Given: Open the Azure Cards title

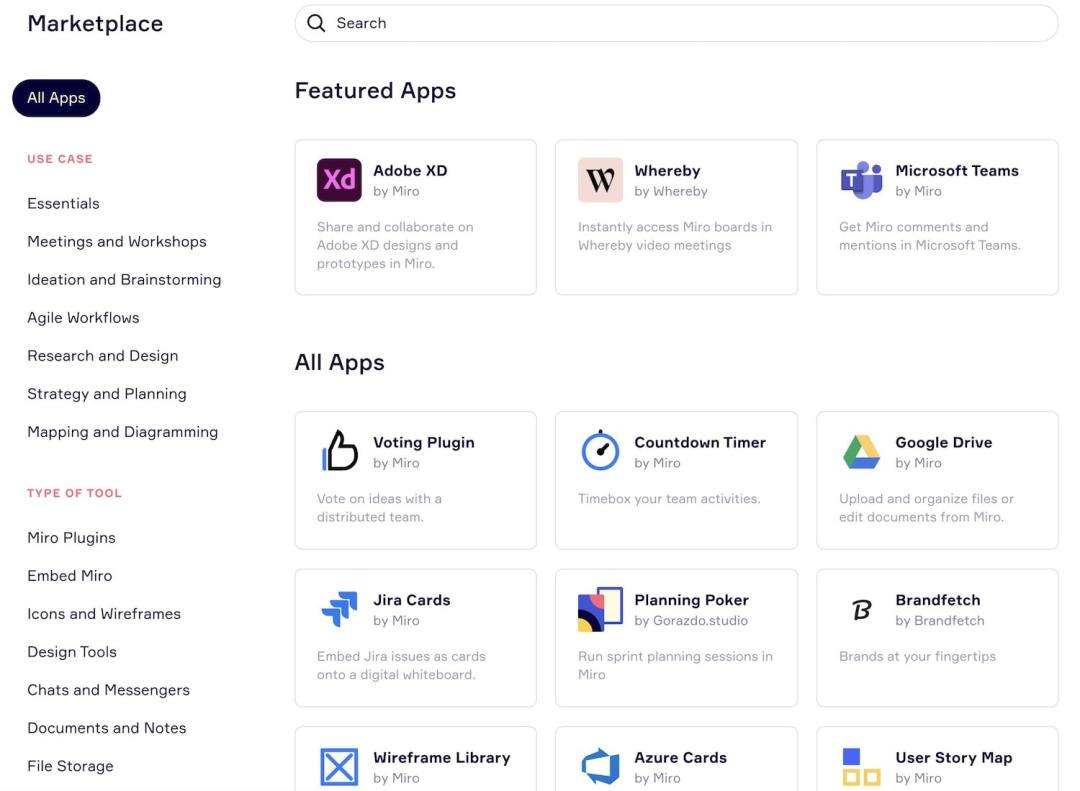Looking at the screenshot, I should point(681,758).
